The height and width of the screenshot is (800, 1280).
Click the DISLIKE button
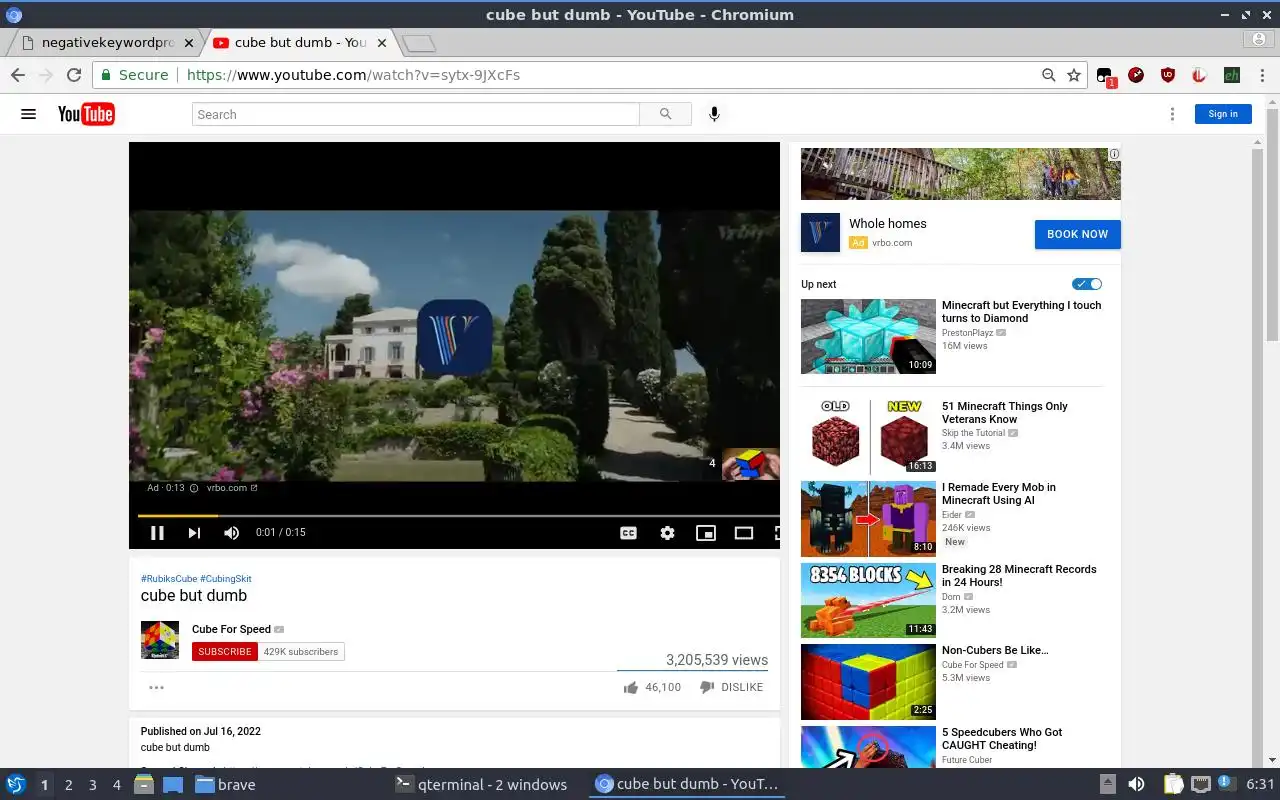[x=731, y=687]
